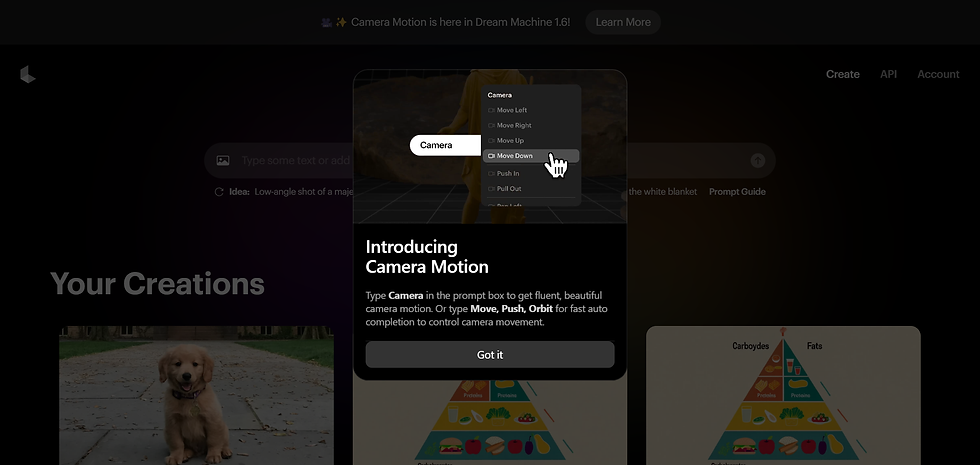Click the idea text starting 'Low-angle shot'
Screen dimensions: 980x465
pyautogui.click(x=304, y=192)
